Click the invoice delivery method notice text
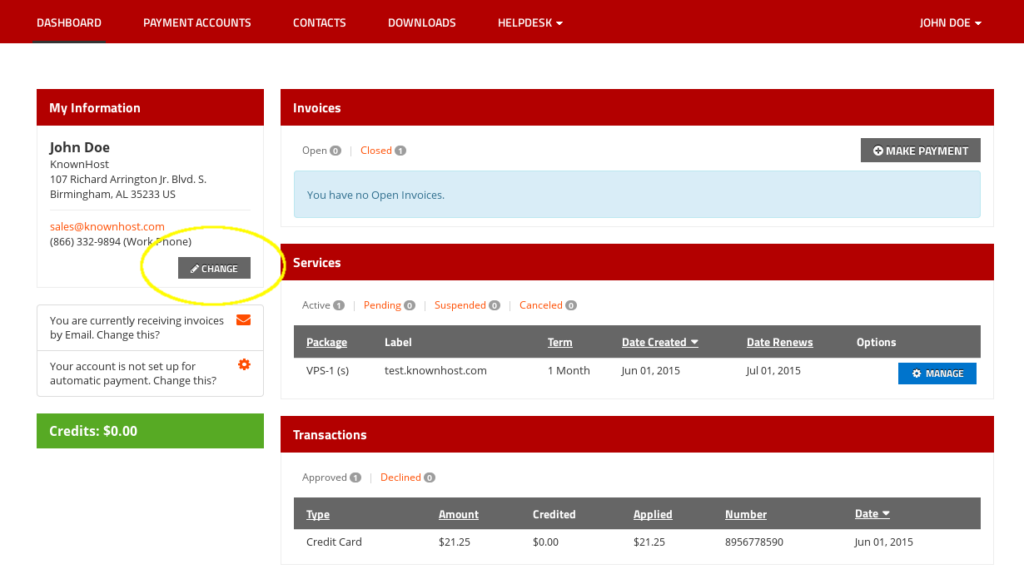 (x=136, y=327)
